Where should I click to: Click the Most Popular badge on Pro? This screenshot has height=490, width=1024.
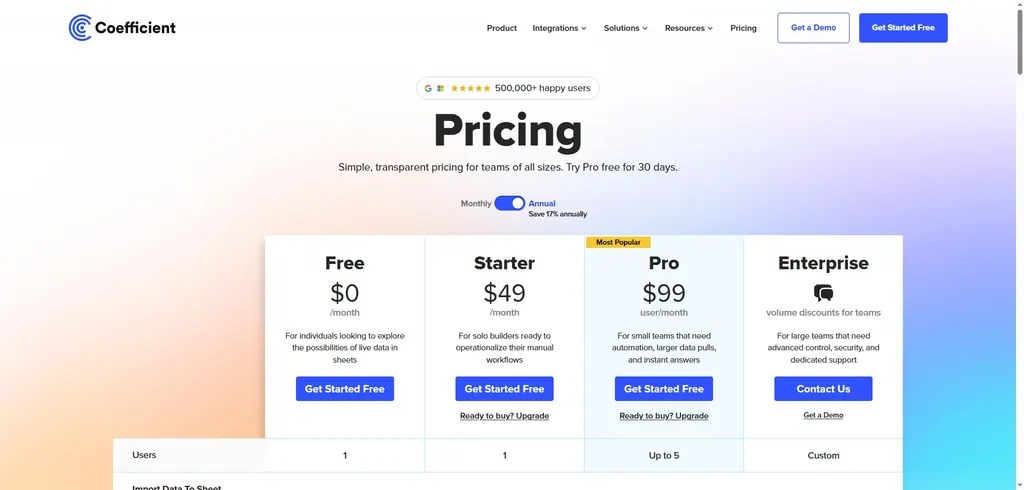[x=618, y=242]
